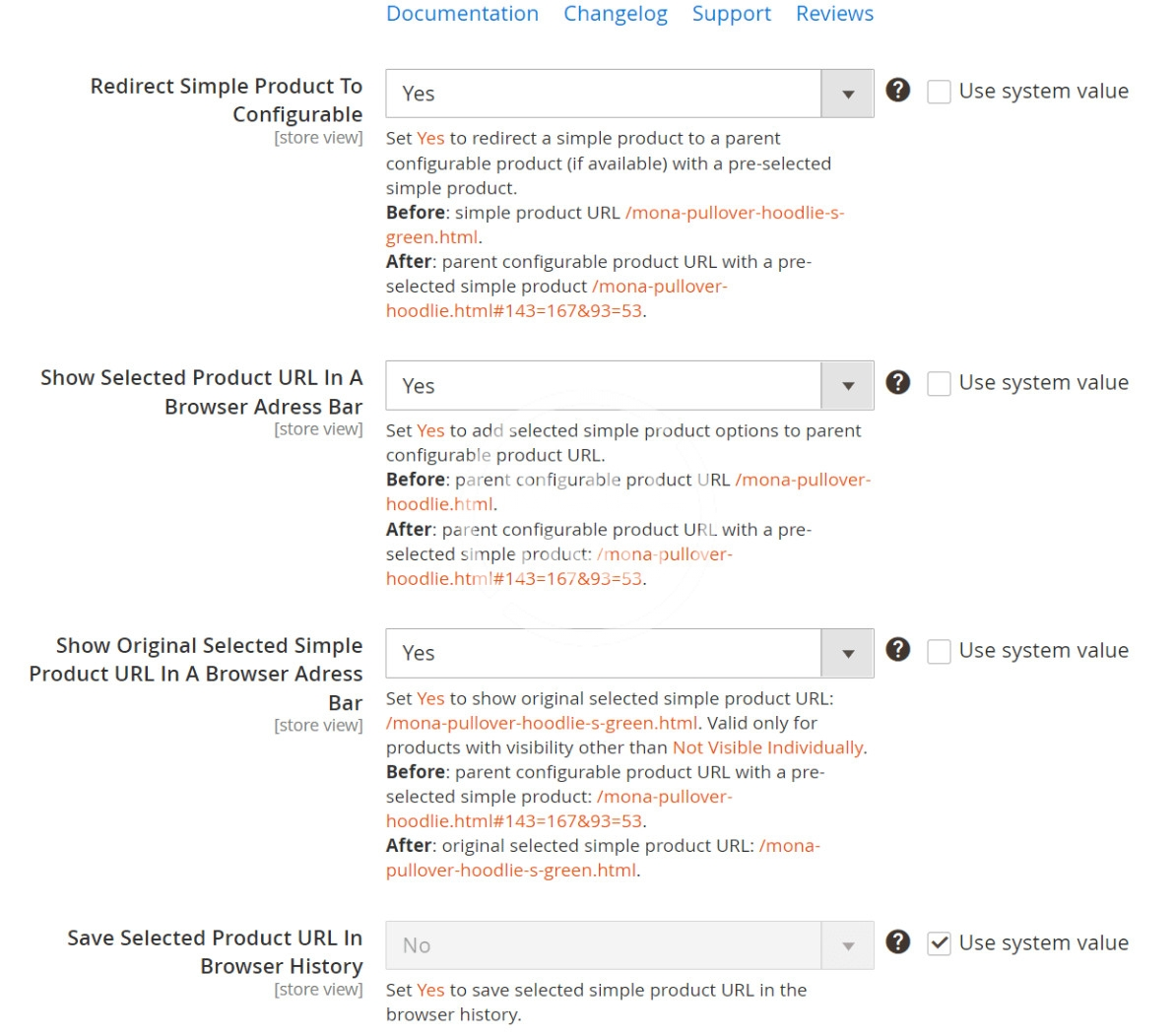This screenshot has height=1036, width=1175.
Task: Click help icon for Redirect Simple Product setting
Action: click(x=897, y=91)
